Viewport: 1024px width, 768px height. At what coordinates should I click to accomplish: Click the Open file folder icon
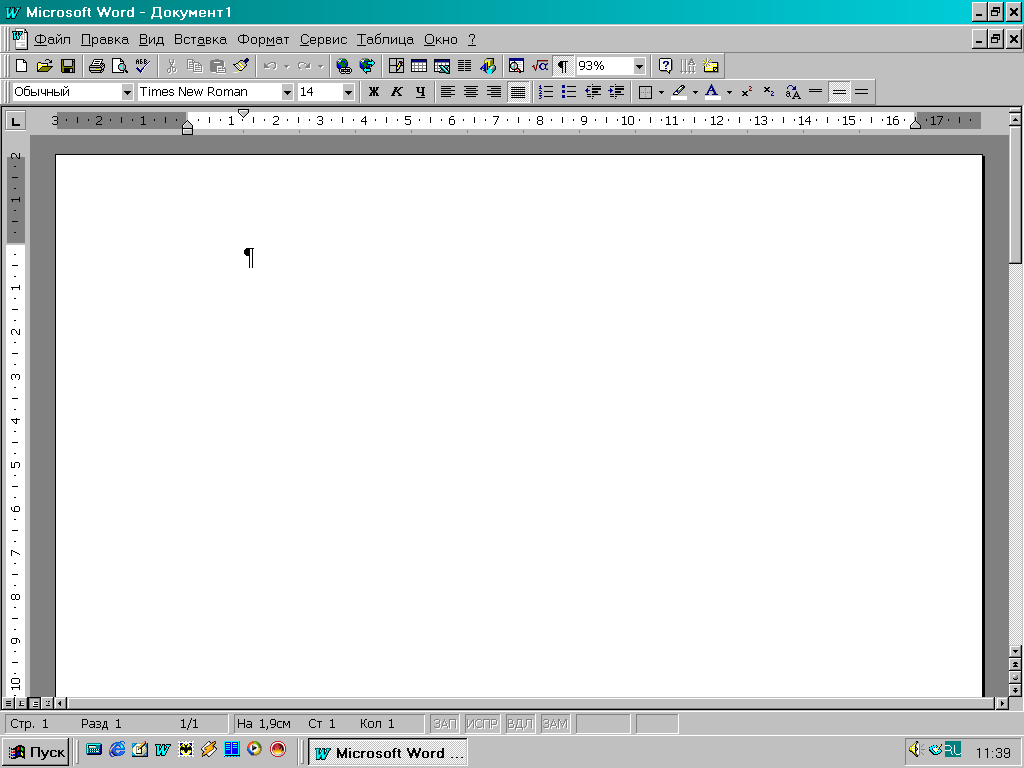click(x=44, y=66)
